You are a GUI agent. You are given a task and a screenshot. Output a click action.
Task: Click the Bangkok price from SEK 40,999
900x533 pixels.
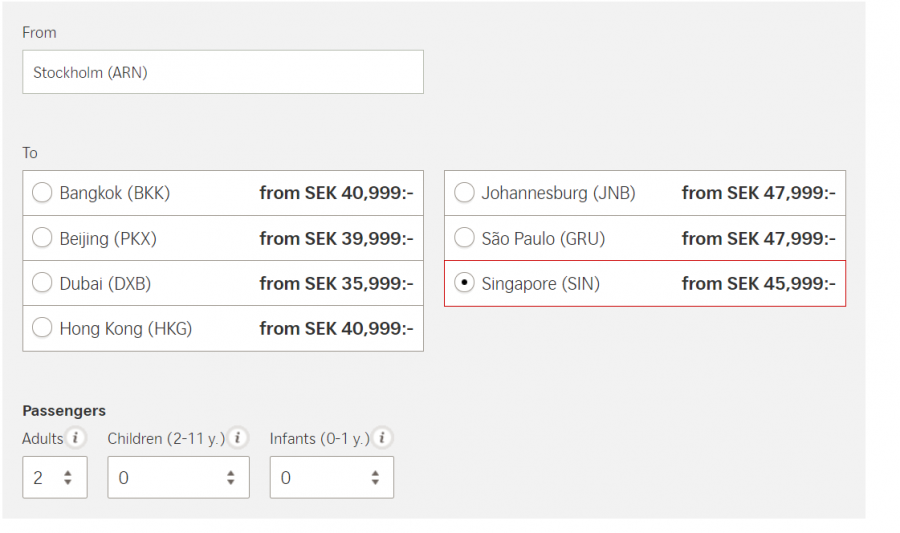coord(336,193)
